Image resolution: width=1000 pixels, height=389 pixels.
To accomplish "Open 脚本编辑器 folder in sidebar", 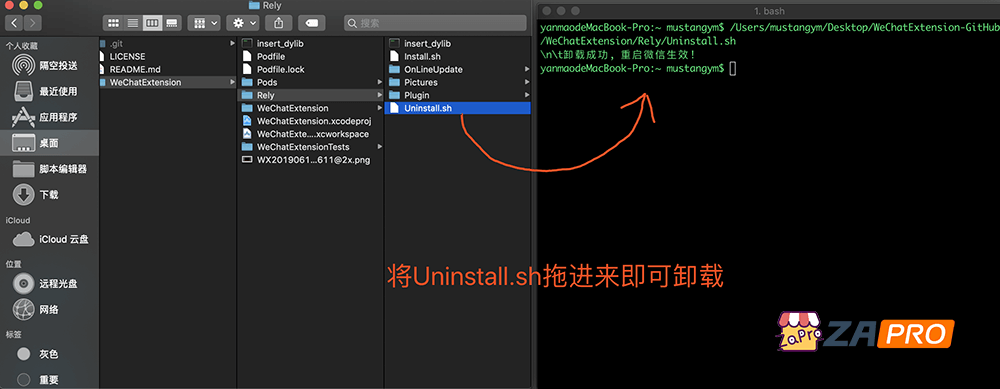I will tap(49, 169).
